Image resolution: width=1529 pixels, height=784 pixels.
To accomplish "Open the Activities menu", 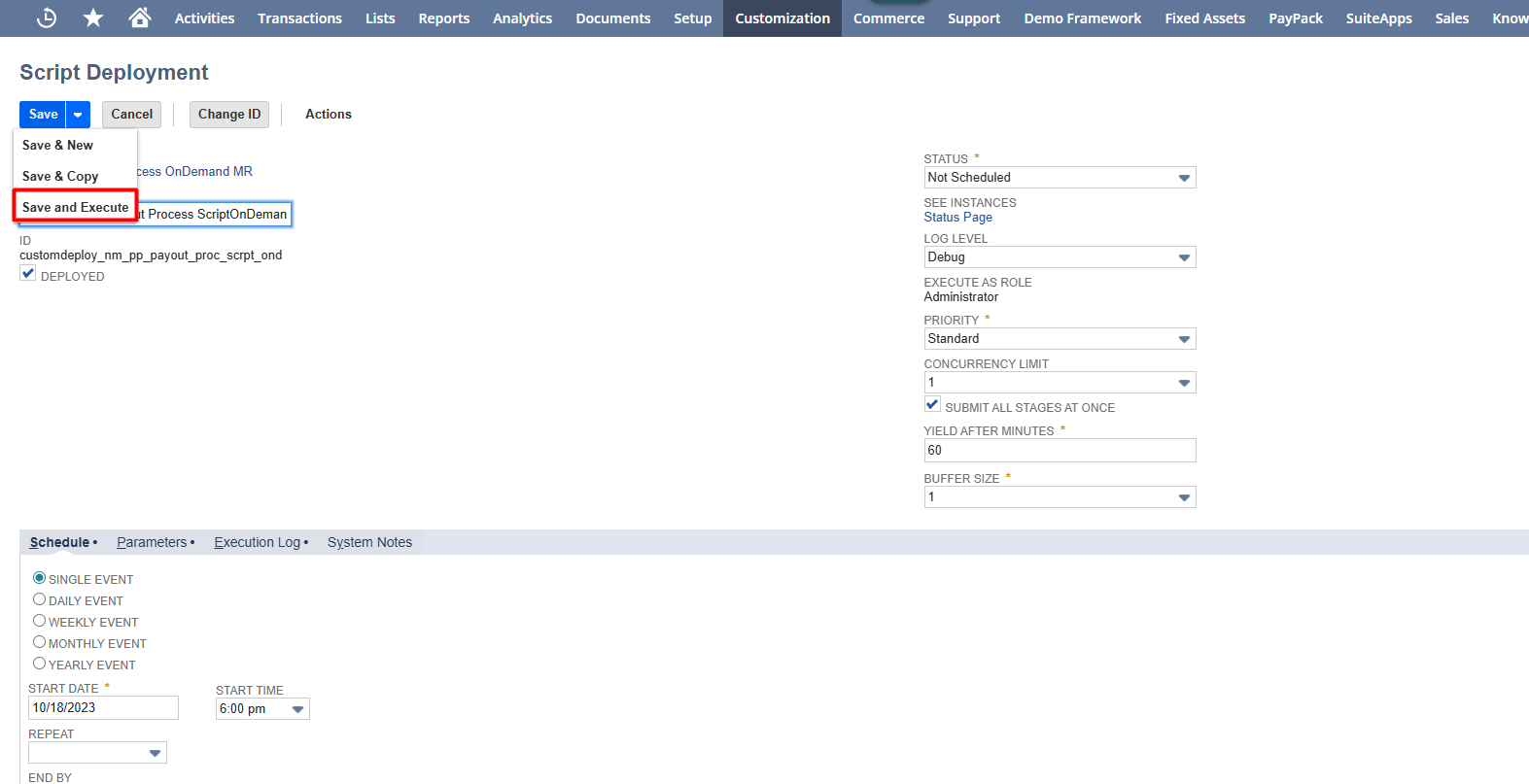I will (x=204, y=18).
